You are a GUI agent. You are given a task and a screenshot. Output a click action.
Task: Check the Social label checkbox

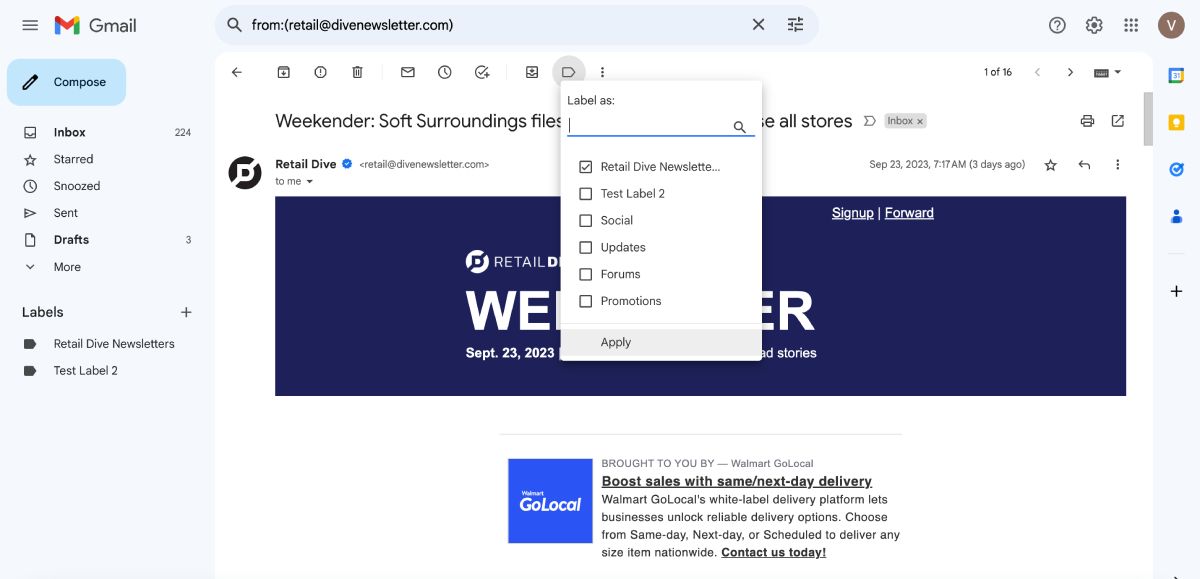[x=585, y=220]
